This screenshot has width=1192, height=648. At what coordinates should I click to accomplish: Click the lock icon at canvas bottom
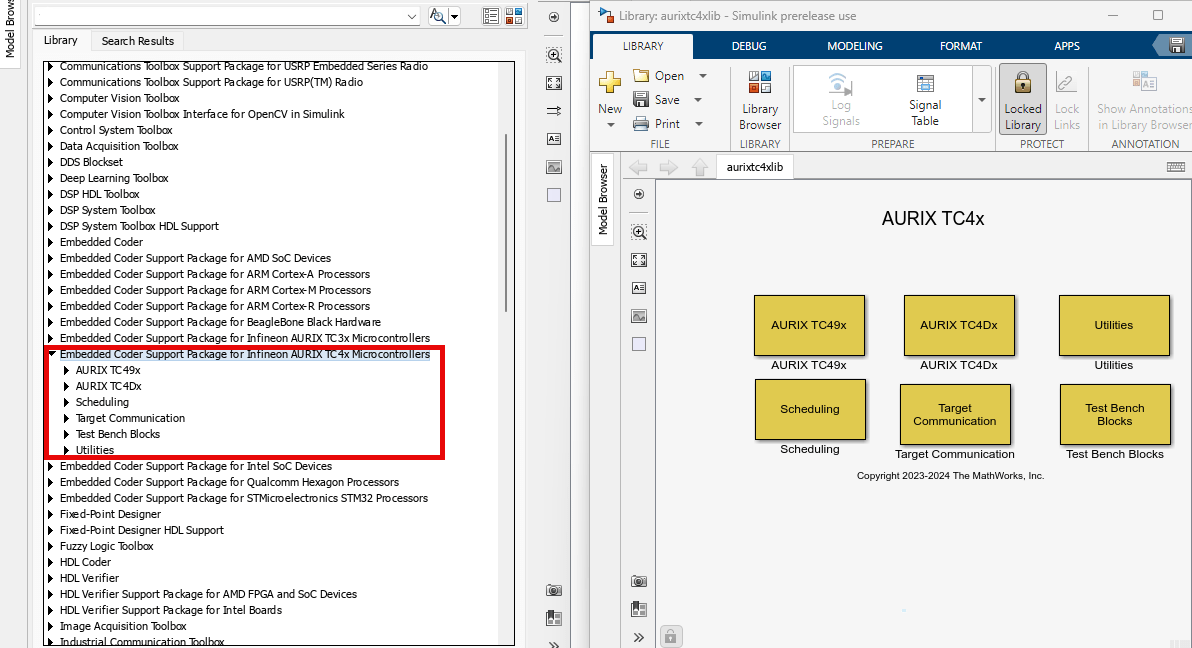point(670,636)
